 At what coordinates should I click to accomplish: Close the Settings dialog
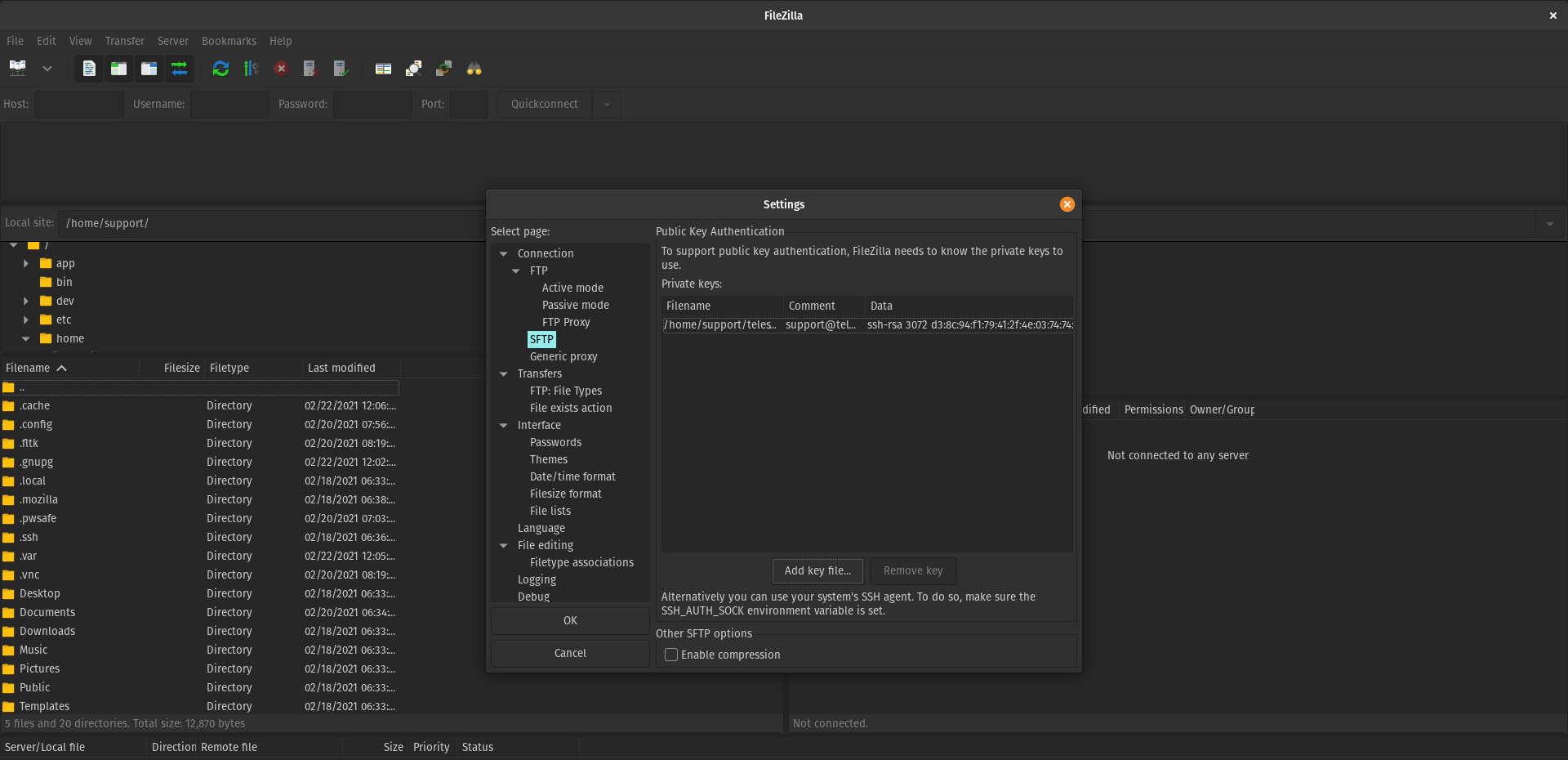click(1067, 204)
